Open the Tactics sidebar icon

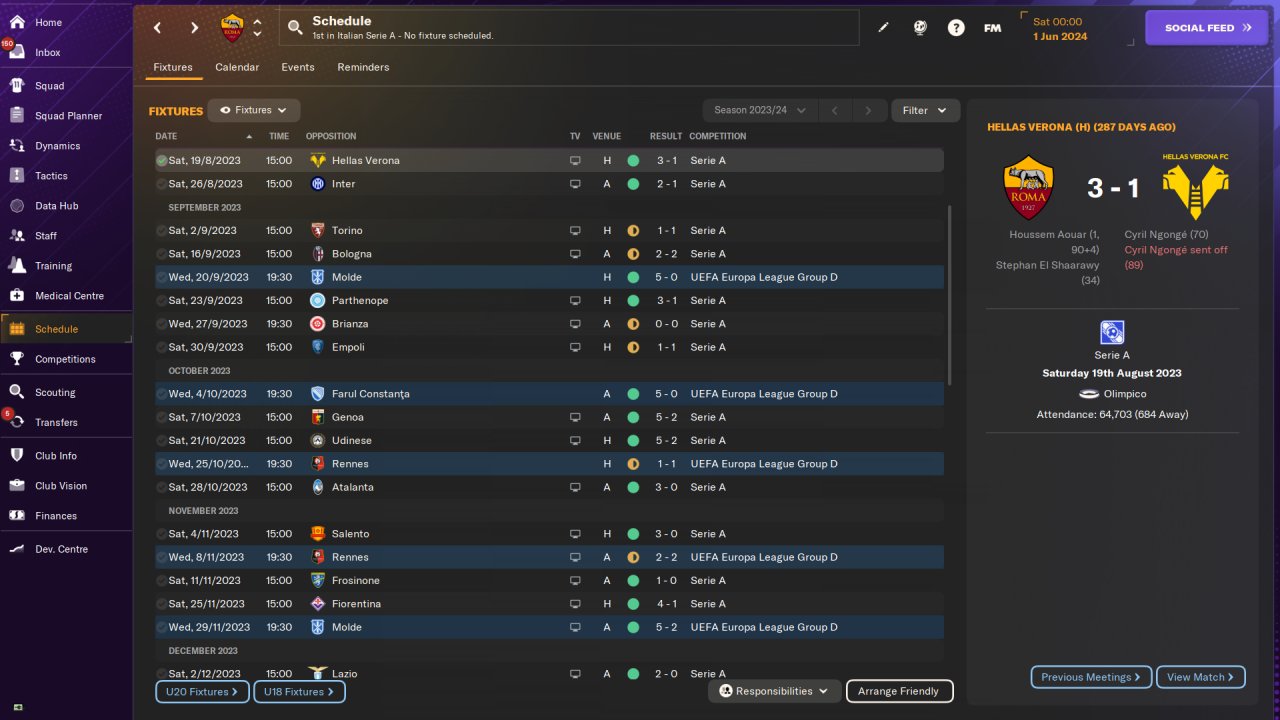point(17,176)
